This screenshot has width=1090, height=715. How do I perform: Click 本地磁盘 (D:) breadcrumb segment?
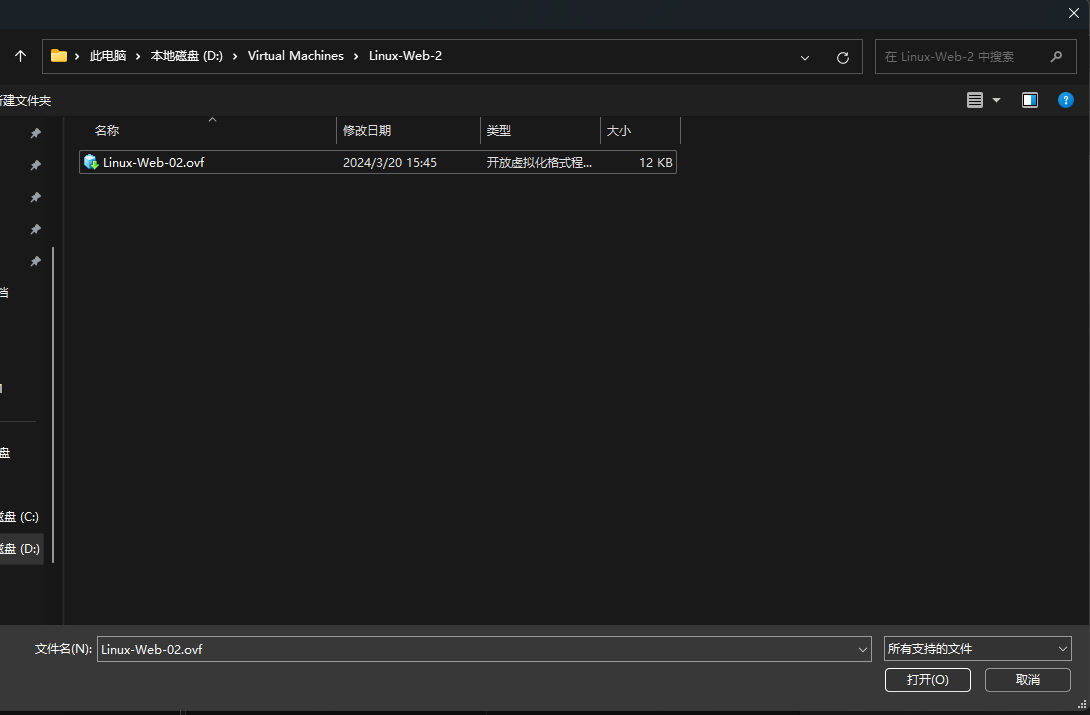186,56
